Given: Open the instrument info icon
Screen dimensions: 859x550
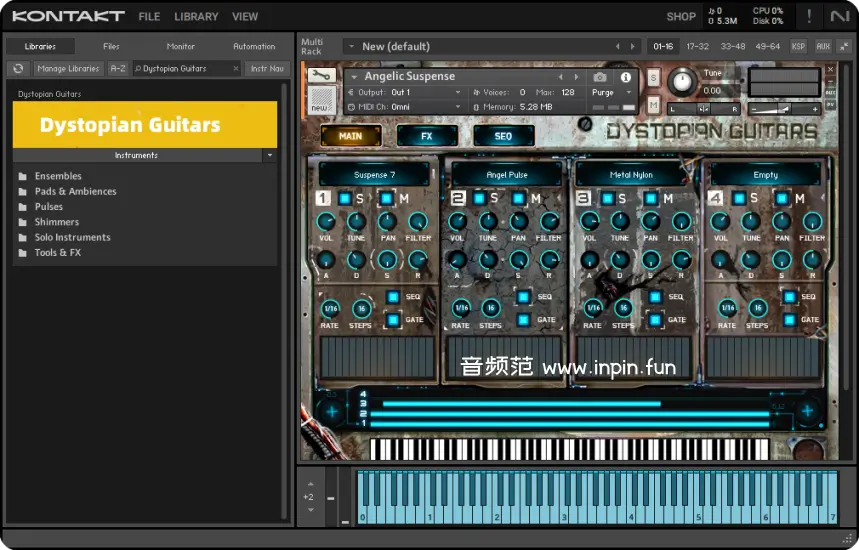Looking at the screenshot, I should click(x=626, y=77).
